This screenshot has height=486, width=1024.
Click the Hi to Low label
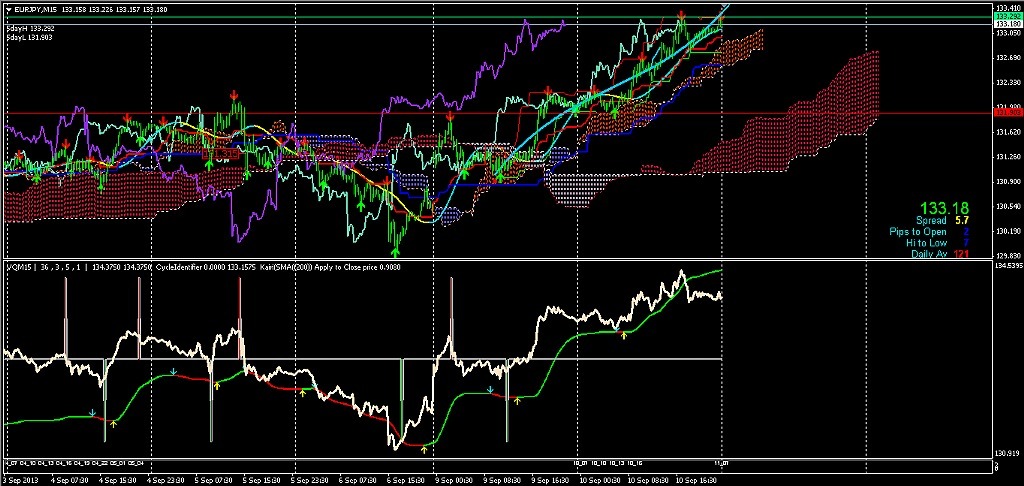[926, 242]
